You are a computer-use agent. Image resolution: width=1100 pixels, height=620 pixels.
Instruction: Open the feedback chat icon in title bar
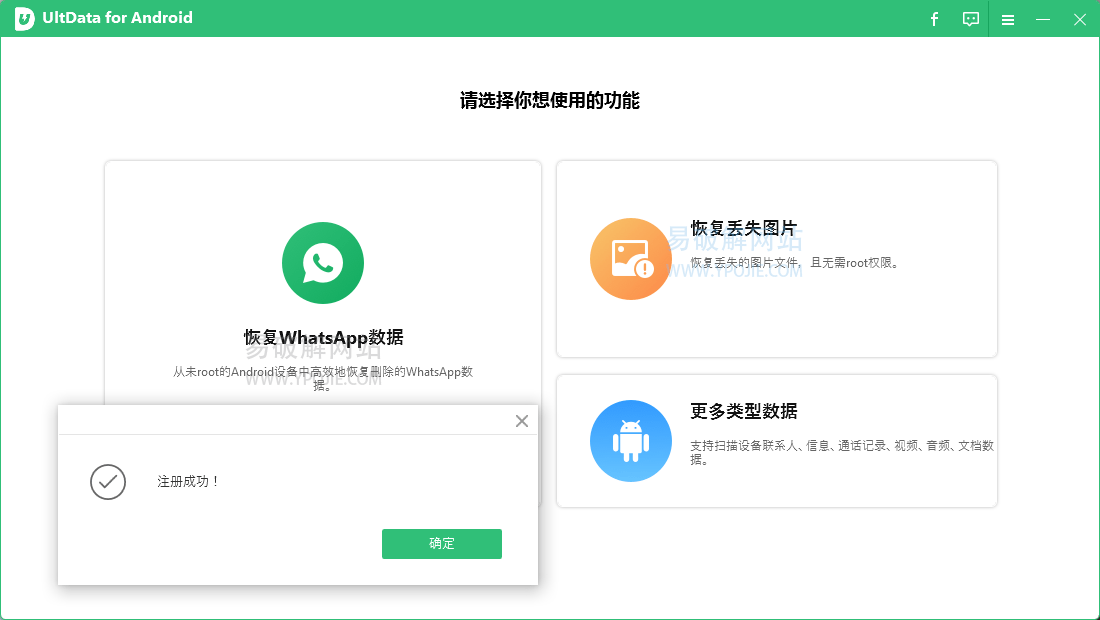point(970,19)
